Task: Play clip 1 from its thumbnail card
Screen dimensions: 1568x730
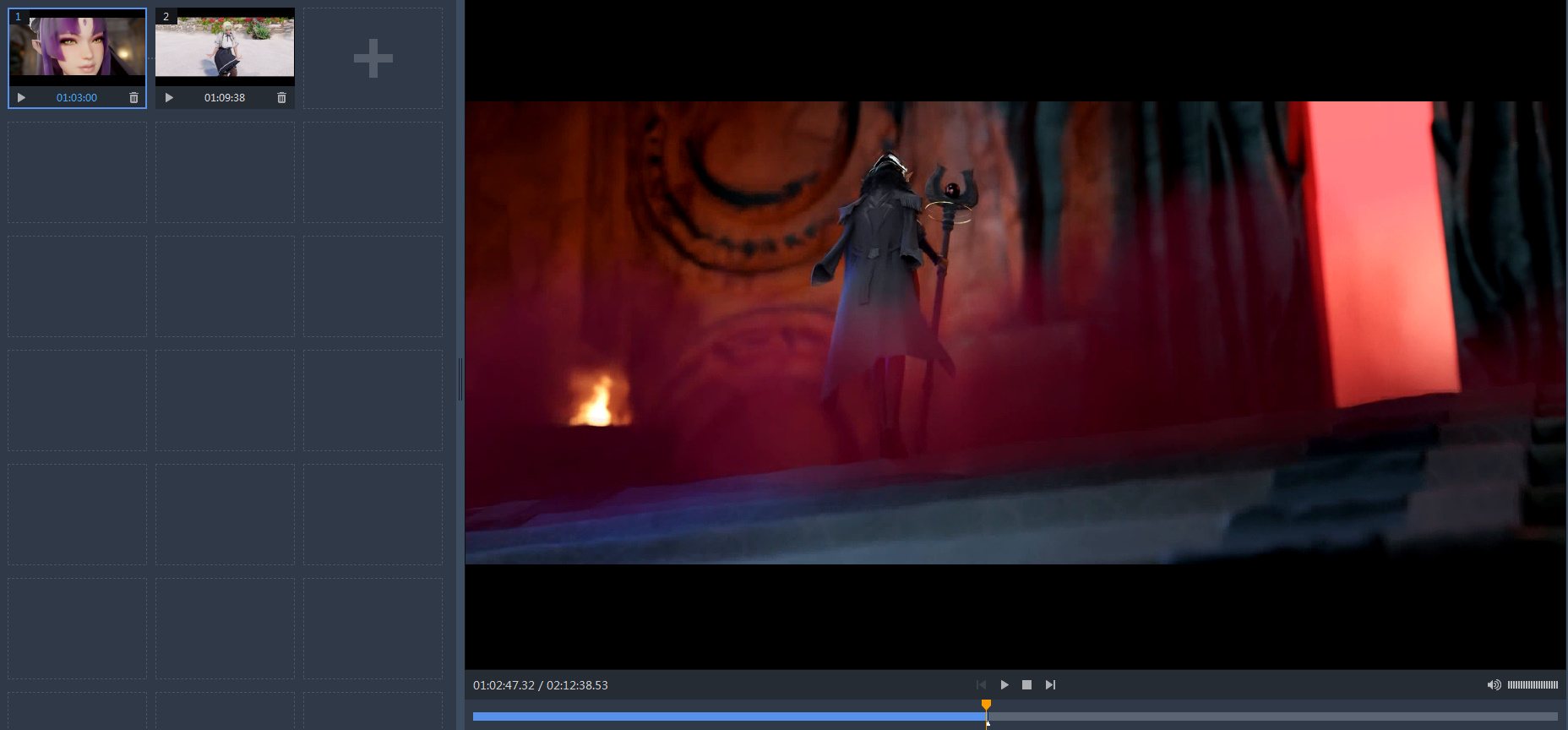Action: (22, 98)
